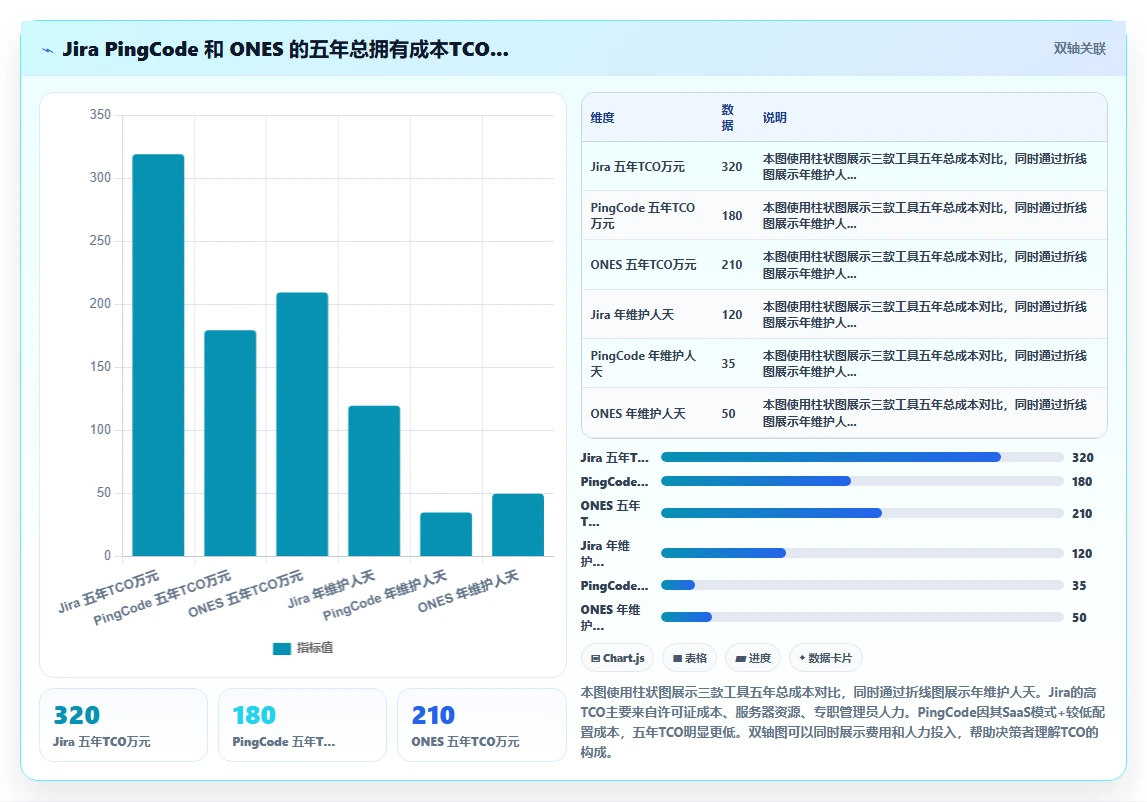Click the 双轴关联 label in header
1147x802 pixels.
pos(1079,48)
